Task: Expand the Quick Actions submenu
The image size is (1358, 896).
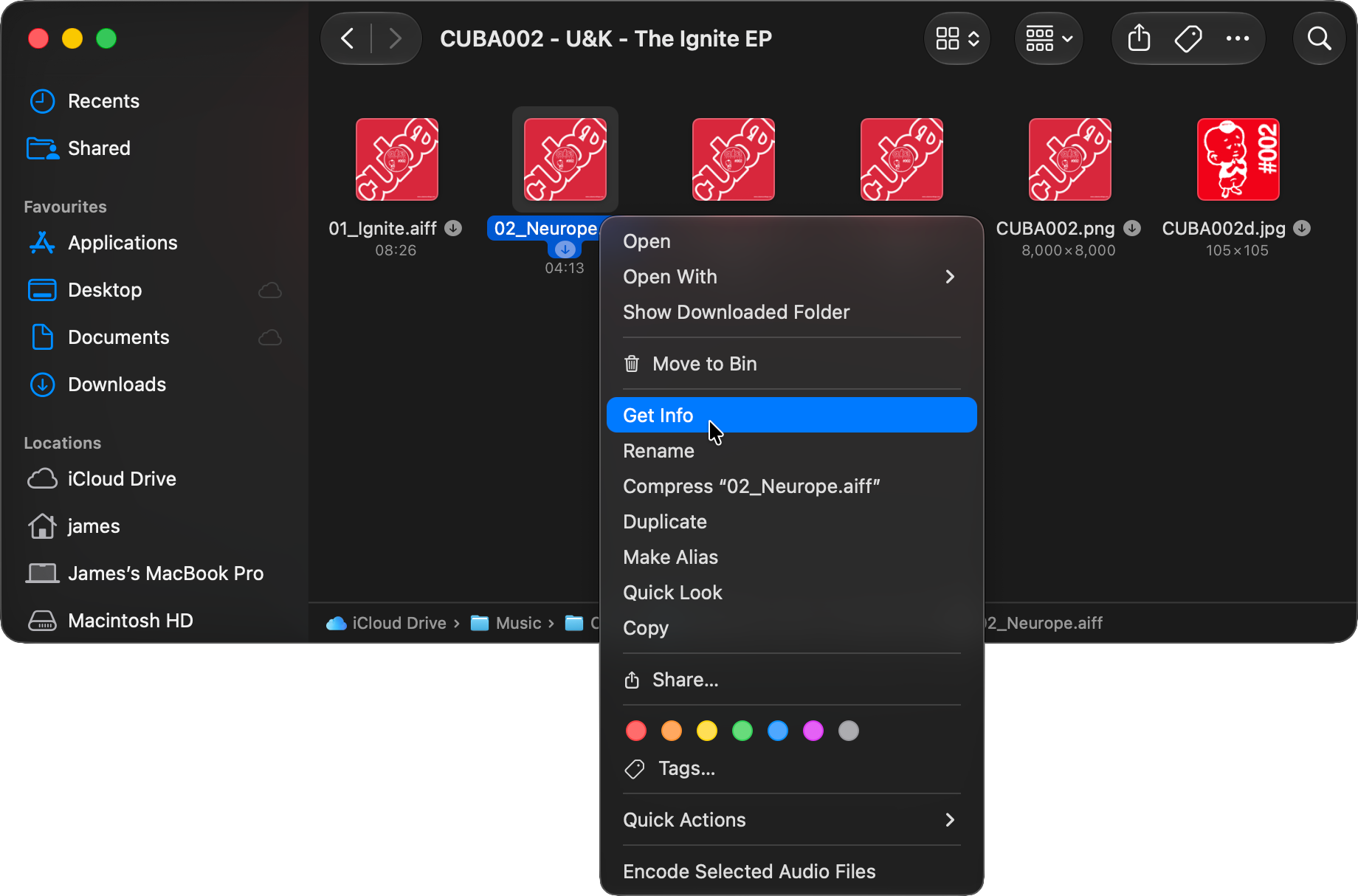Action: point(792,820)
